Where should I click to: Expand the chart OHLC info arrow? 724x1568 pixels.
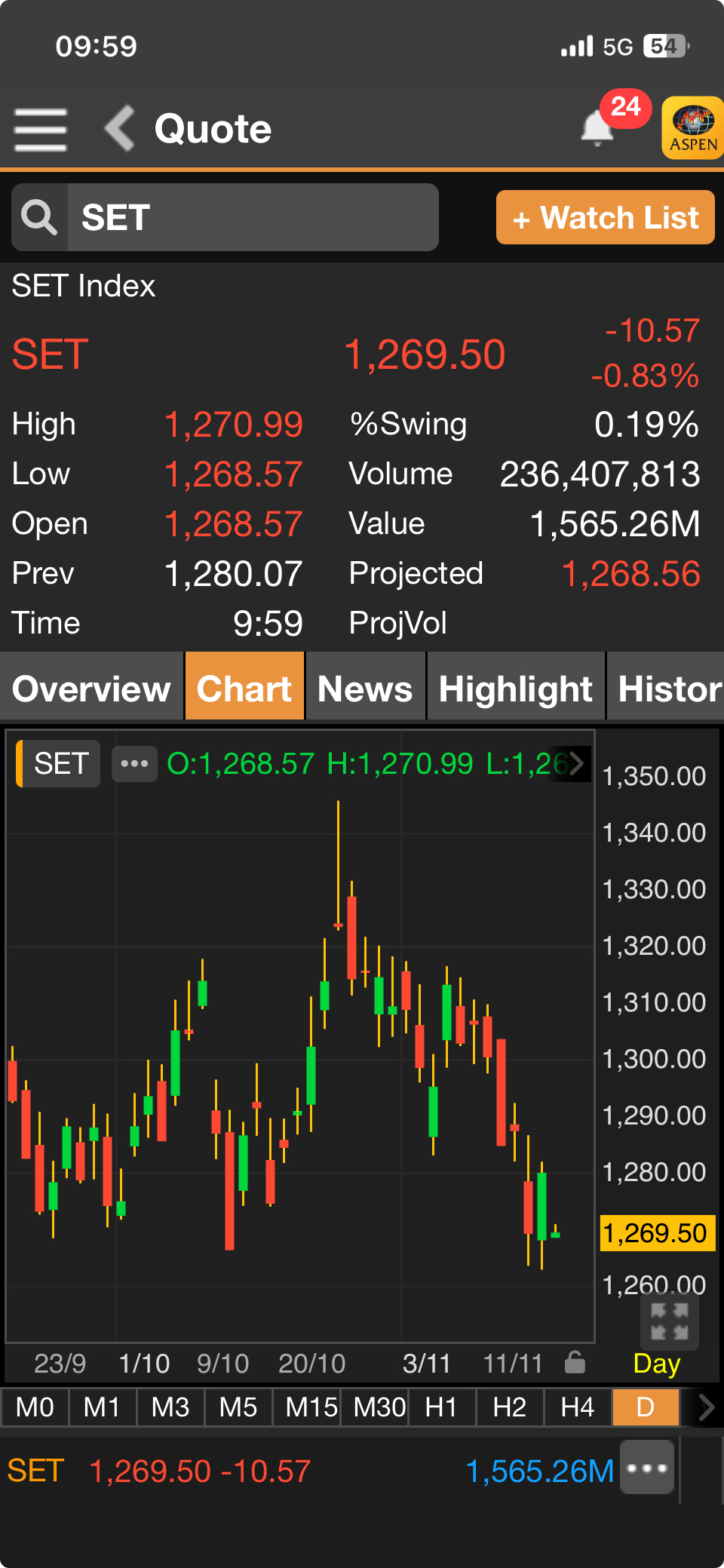(577, 763)
